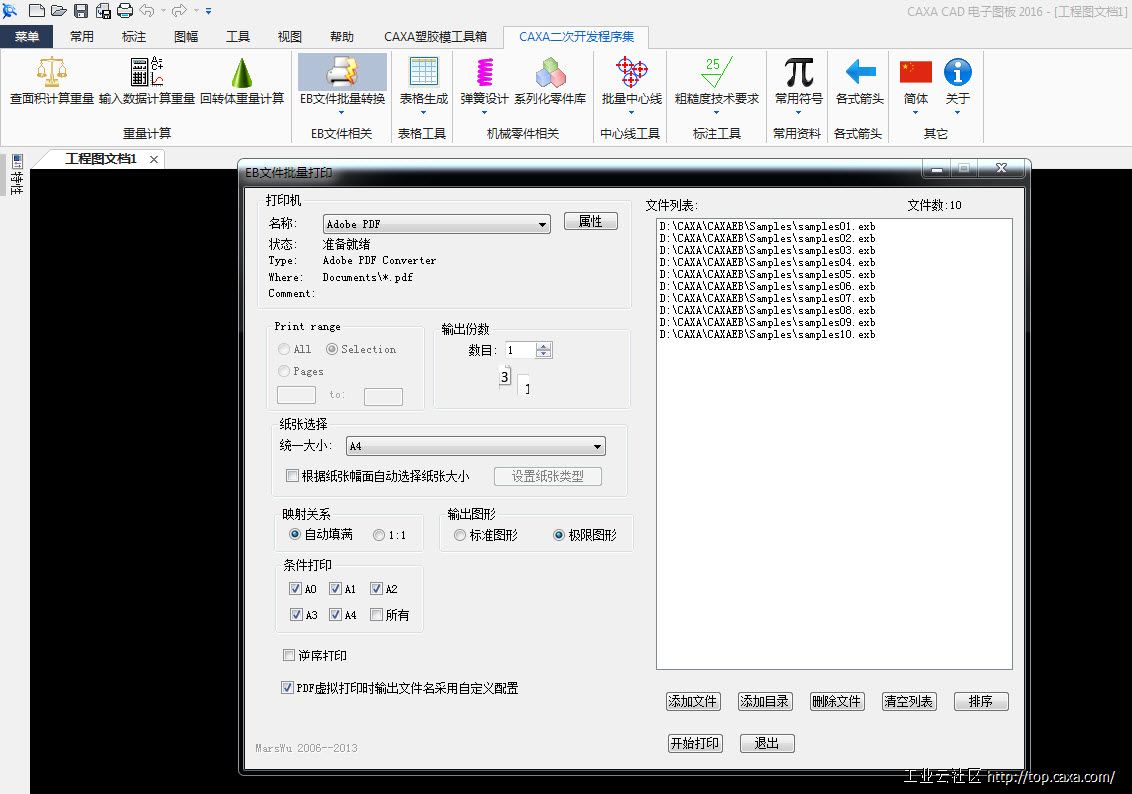Open the CAXA塑胶模工具箱 tab
1132x794 pixels.
(x=435, y=37)
